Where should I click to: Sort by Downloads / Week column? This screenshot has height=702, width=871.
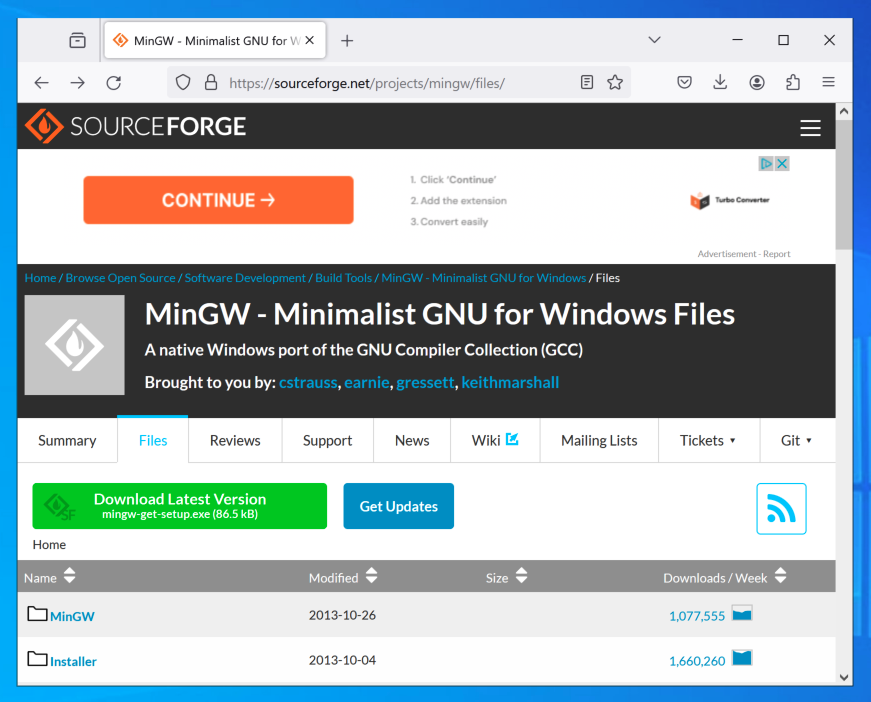[724, 577]
